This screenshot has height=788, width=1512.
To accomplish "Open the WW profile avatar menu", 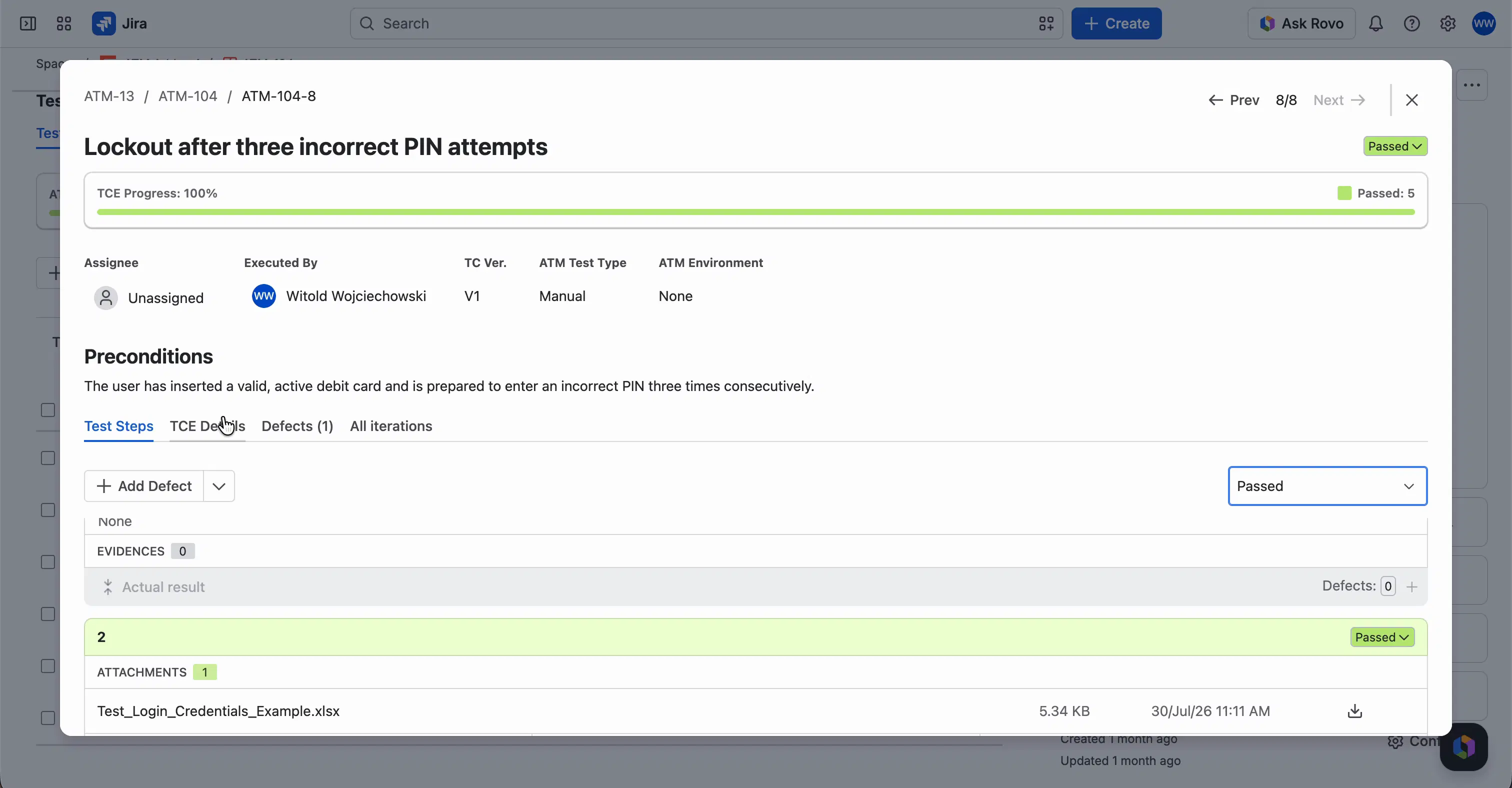I will (1483, 23).
